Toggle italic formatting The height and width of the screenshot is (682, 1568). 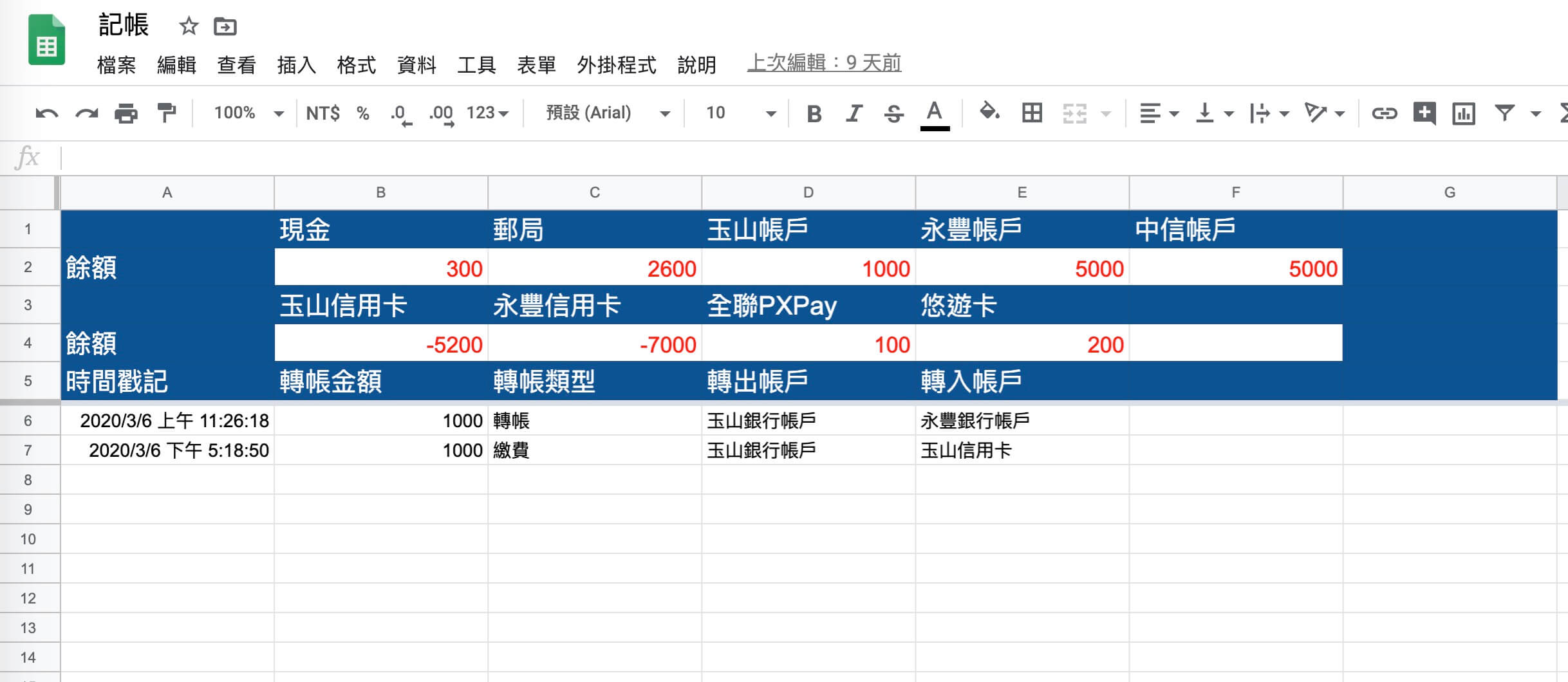click(x=854, y=113)
